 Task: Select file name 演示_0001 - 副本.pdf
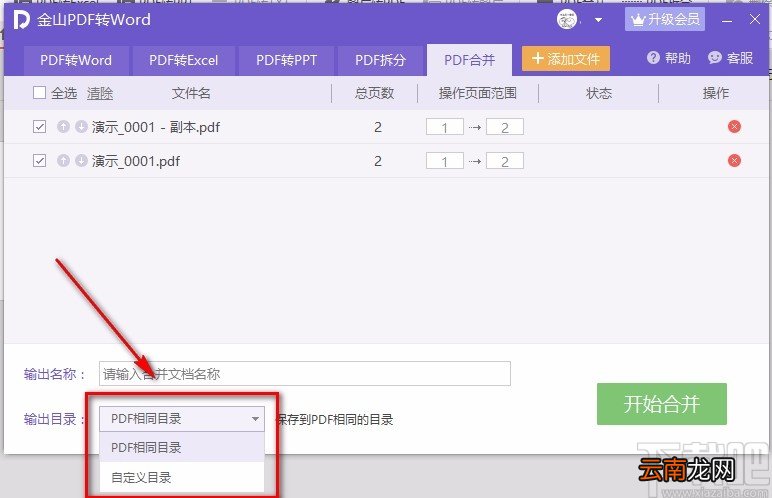pos(156,127)
